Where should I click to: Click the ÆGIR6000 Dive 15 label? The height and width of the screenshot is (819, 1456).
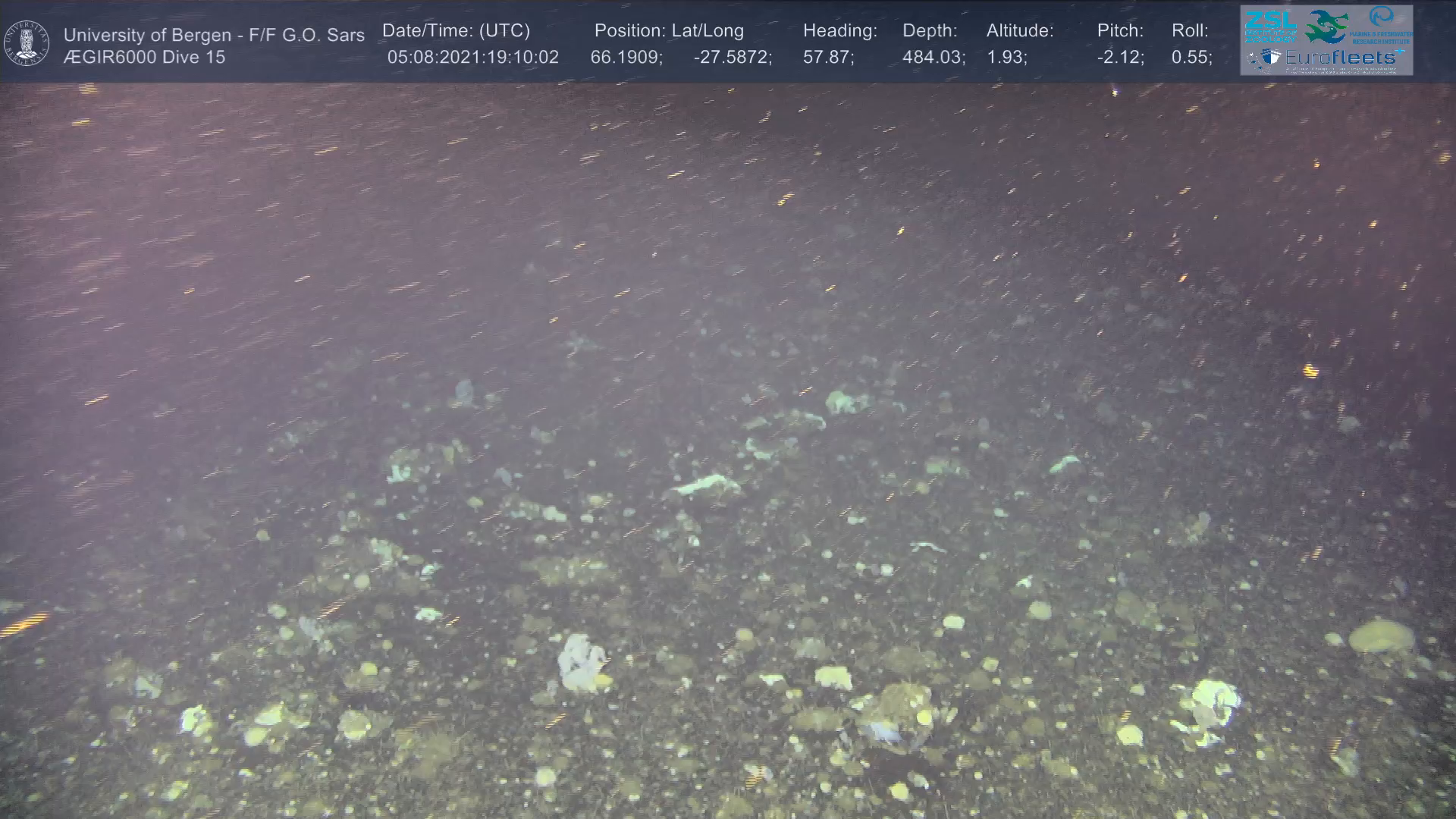pos(144,58)
